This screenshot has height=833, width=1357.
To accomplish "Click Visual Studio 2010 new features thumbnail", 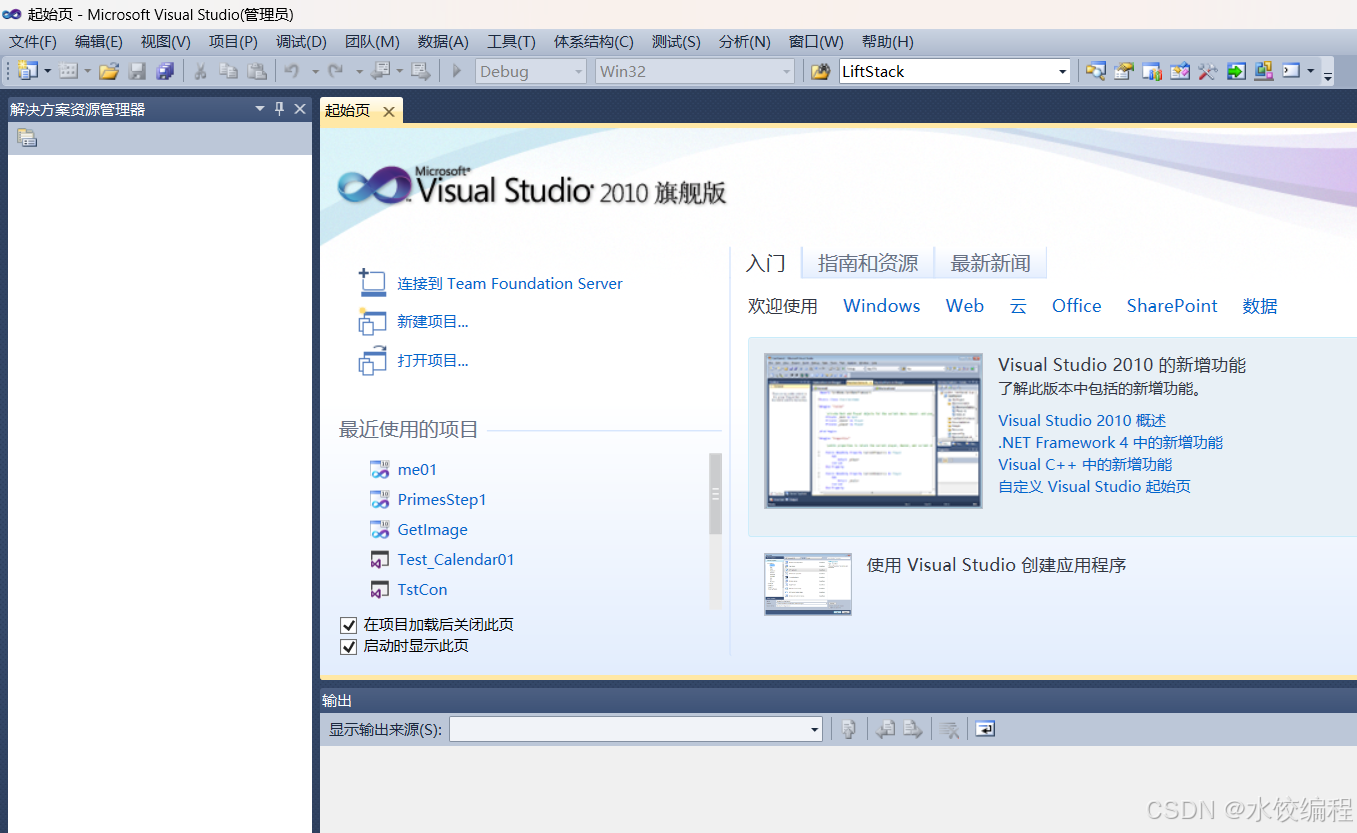I will coord(873,431).
